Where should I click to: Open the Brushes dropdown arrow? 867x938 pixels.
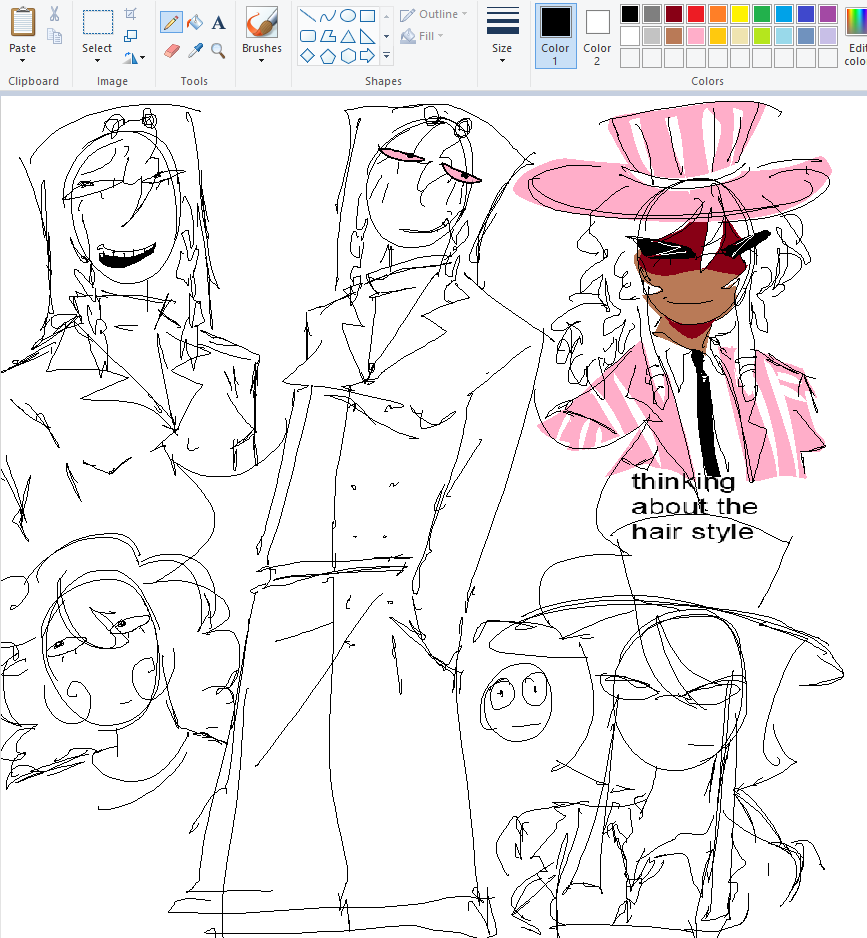[261, 61]
